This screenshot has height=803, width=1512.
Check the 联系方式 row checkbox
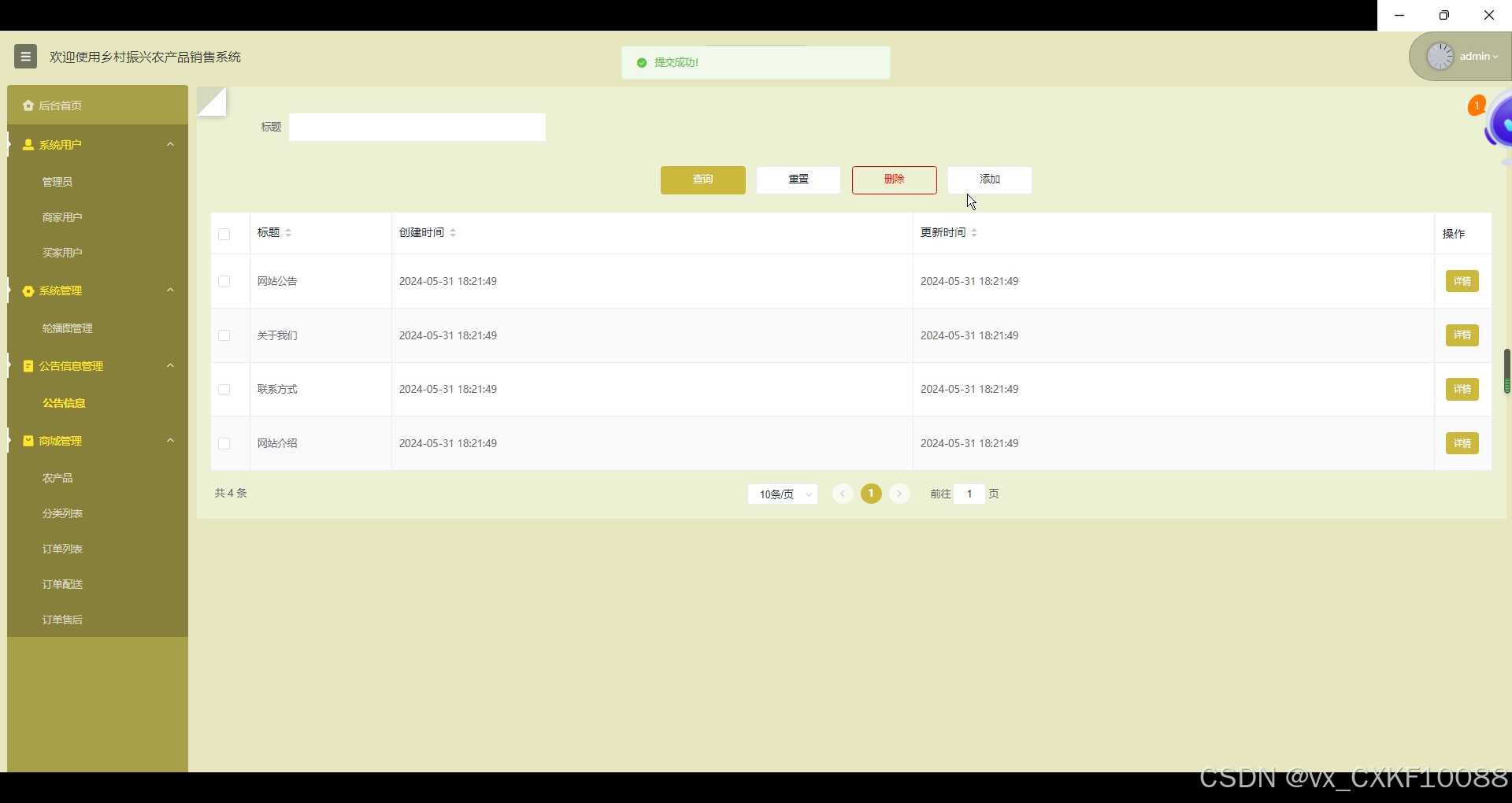pos(224,390)
